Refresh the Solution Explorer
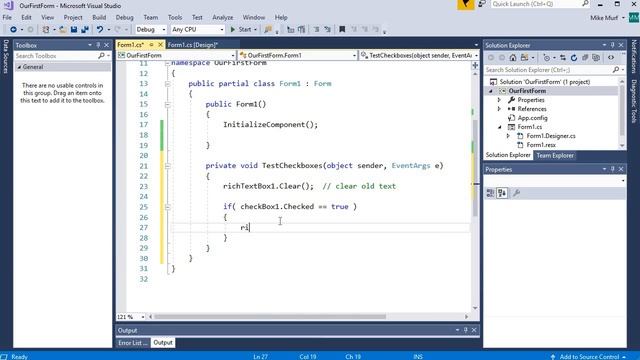 (x=574, y=58)
